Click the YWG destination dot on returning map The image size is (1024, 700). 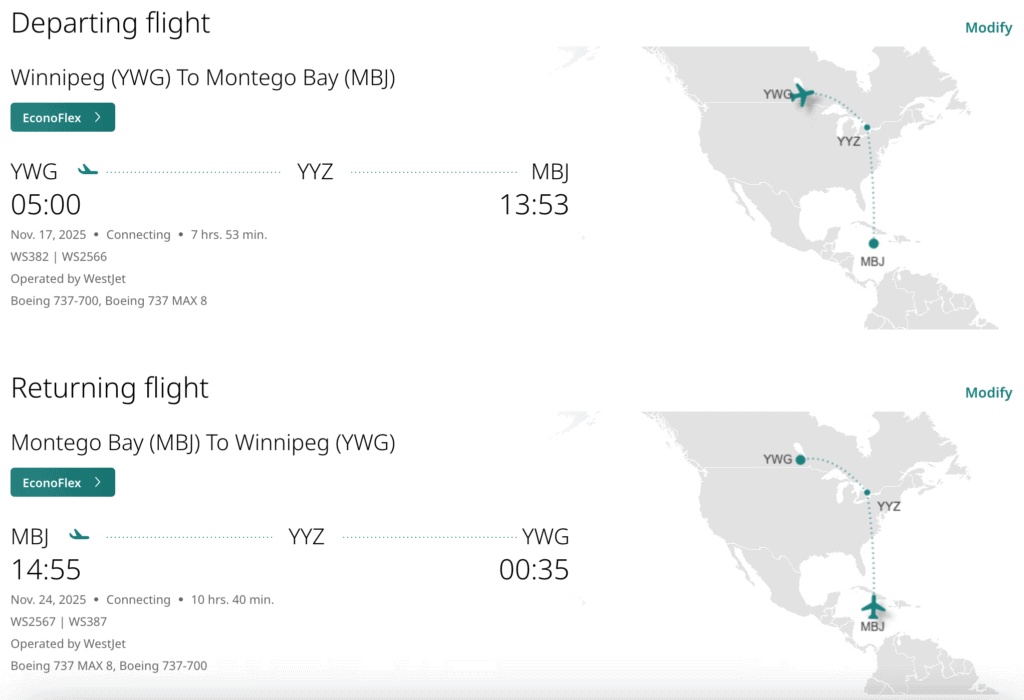tap(800, 460)
